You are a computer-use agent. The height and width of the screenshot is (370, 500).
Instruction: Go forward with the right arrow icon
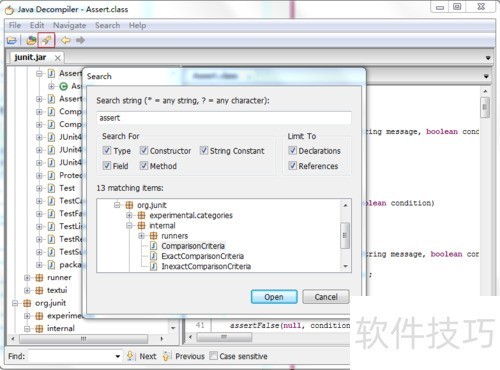tap(80, 40)
